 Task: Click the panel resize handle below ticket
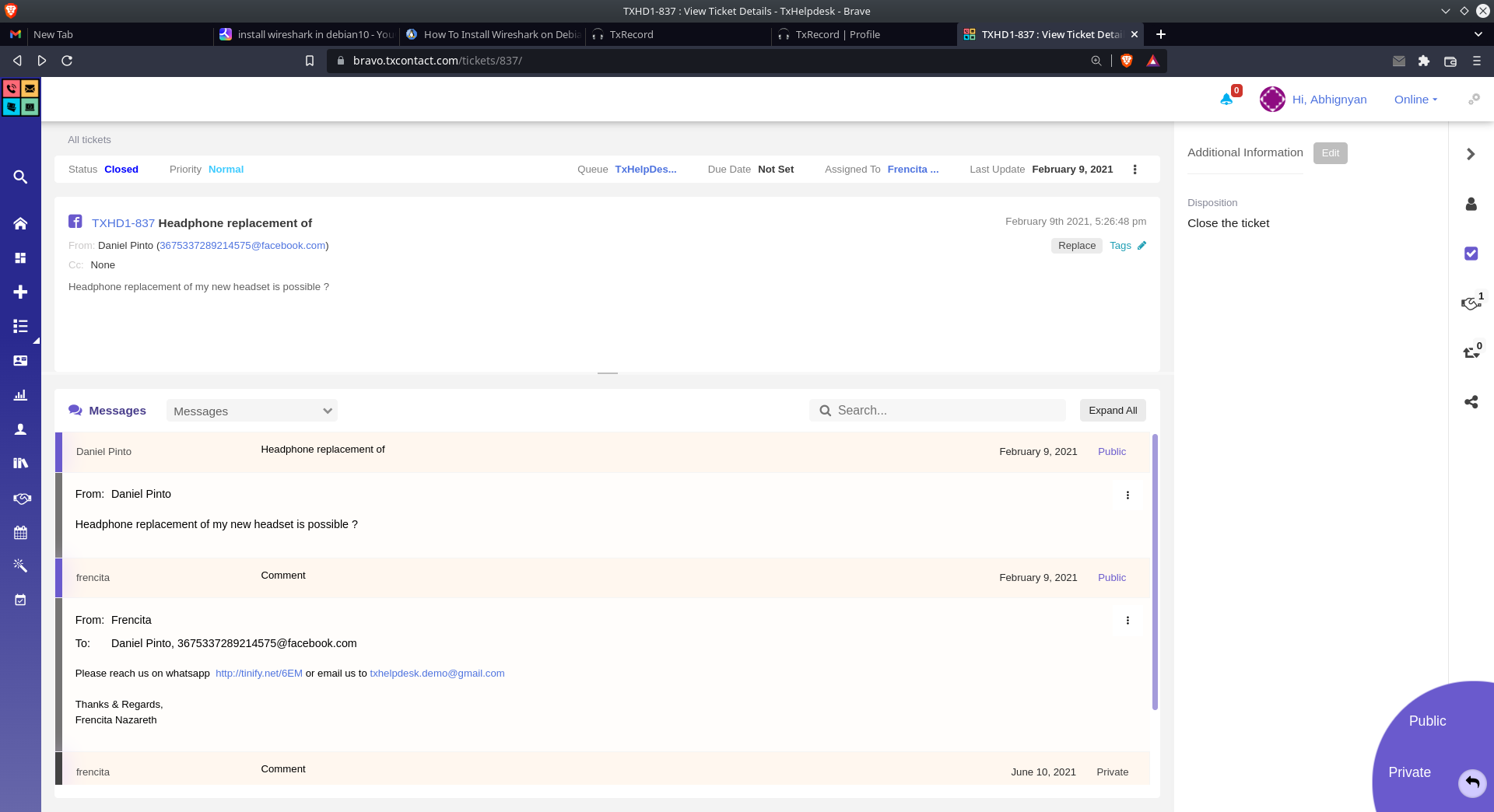click(x=608, y=373)
